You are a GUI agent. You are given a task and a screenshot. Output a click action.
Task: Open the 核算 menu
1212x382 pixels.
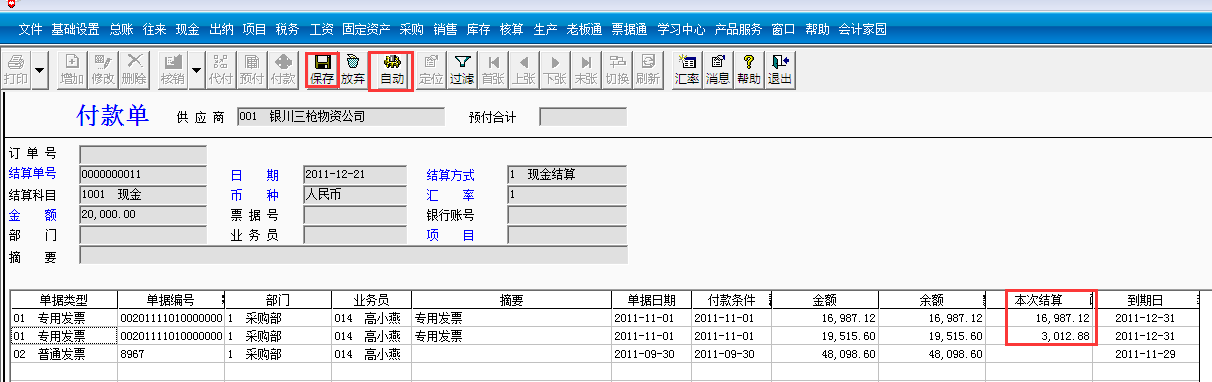pyautogui.click(x=512, y=30)
